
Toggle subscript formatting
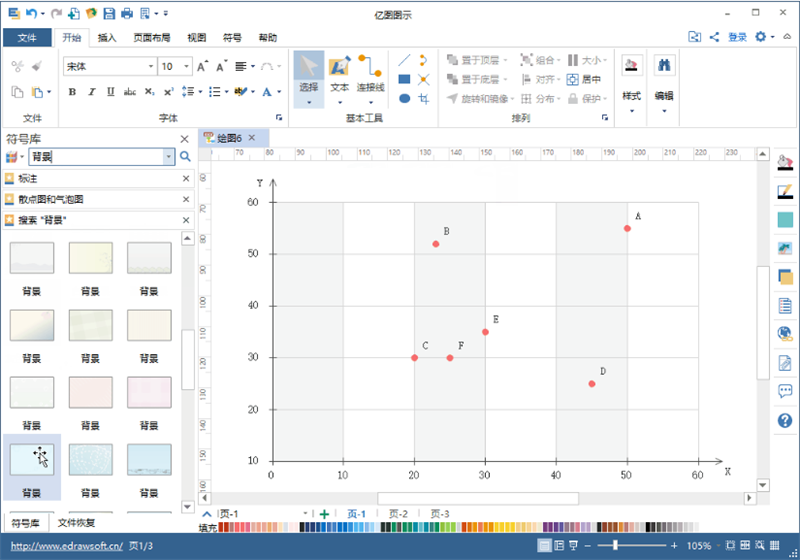pyautogui.click(x=149, y=92)
